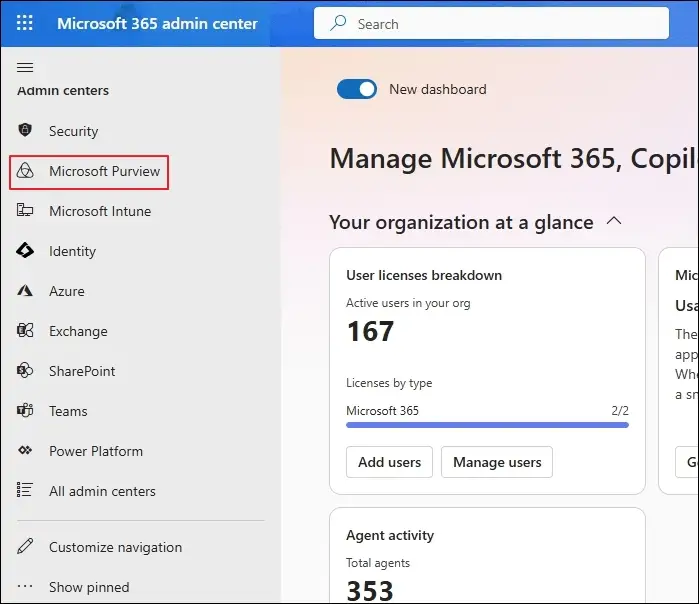The height and width of the screenshot is (604, 699).
Task: Click the Show pinned ellipsis icon
Action: 25,586
